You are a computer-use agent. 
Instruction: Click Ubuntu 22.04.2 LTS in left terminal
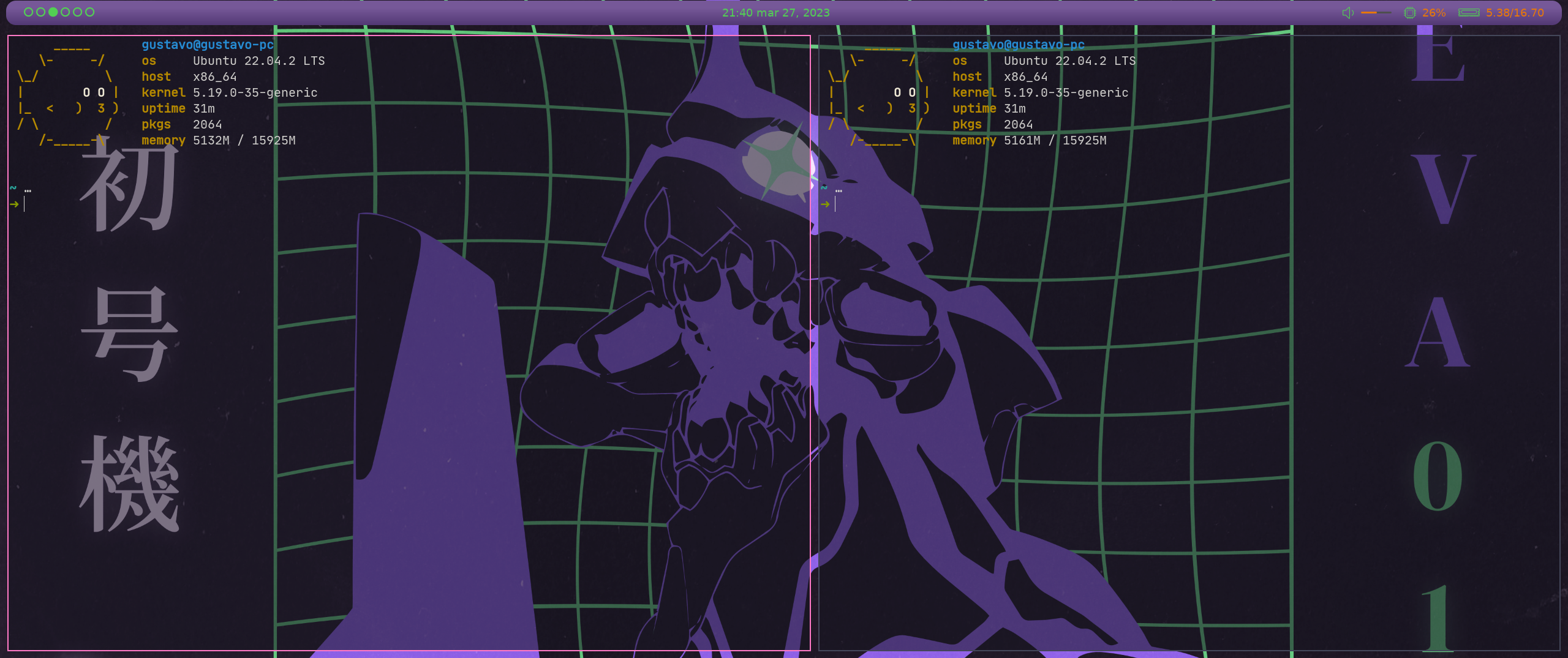(259, 61)
